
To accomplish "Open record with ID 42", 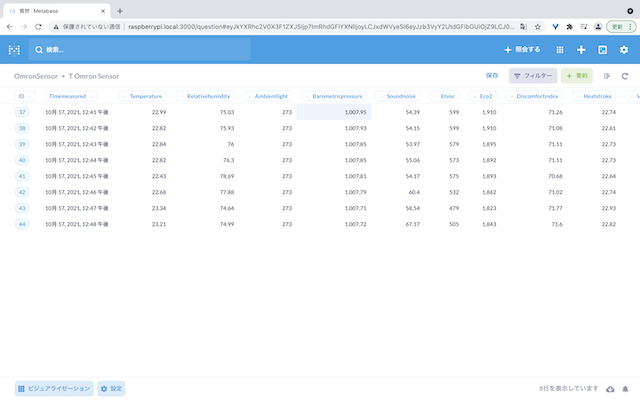I will point(22,192).
